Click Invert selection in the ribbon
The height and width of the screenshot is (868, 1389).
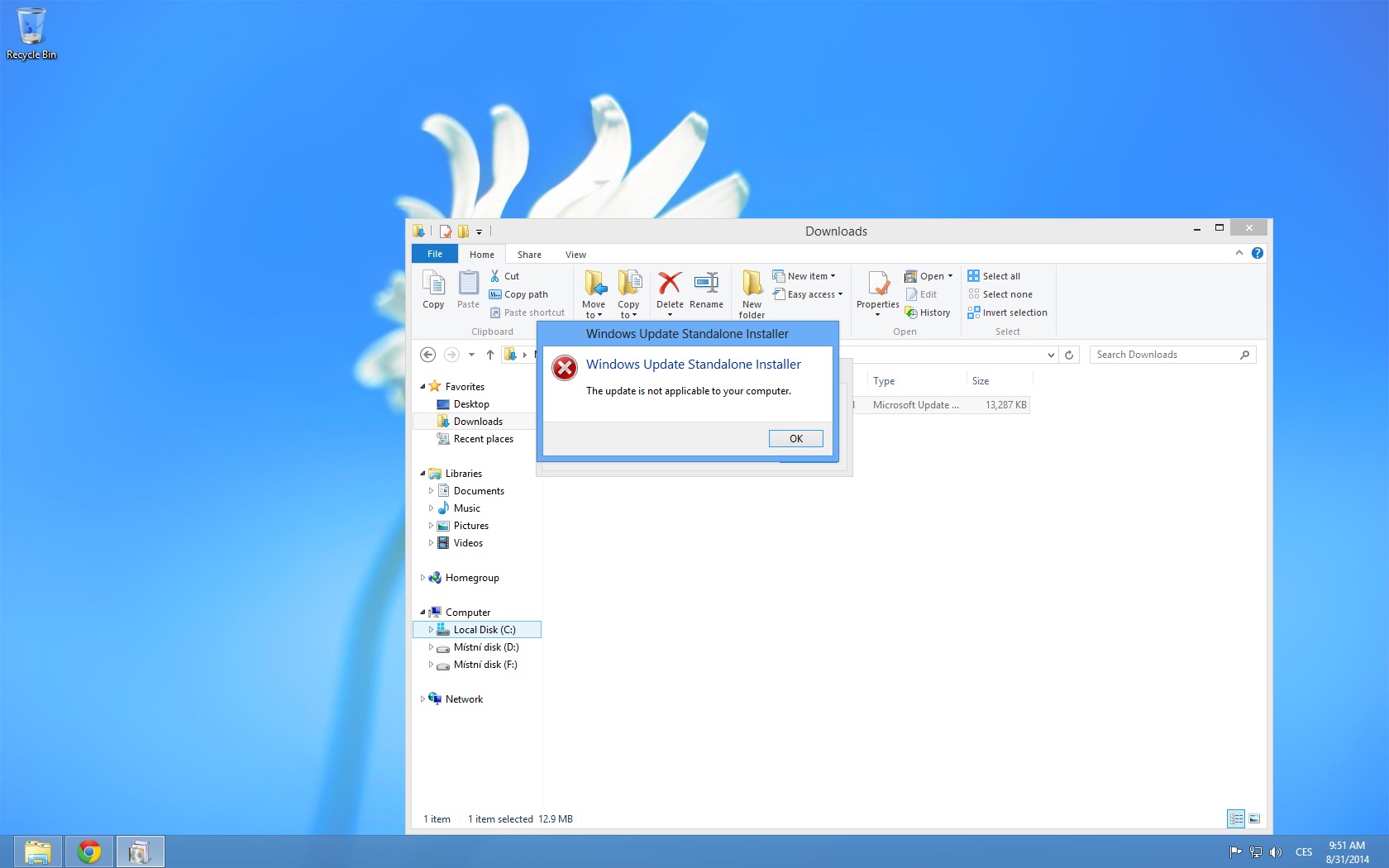[x=1007, y=312]
